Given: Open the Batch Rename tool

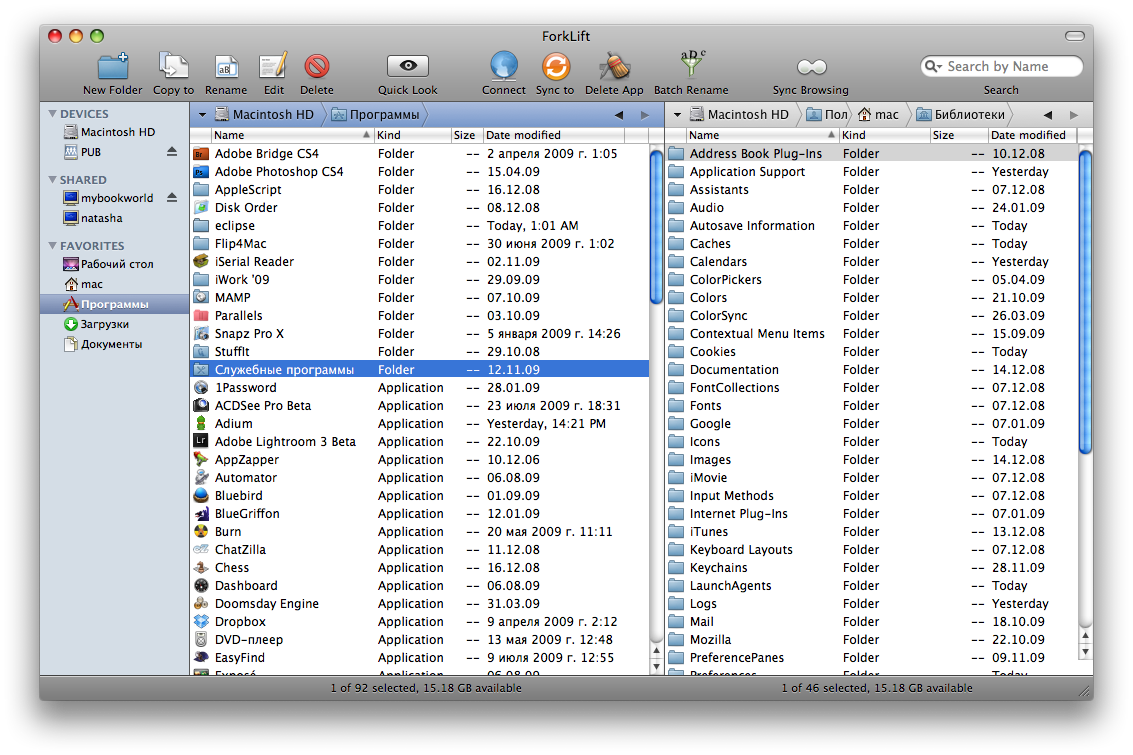Looking at the screenshot, I should coord(692,65).
